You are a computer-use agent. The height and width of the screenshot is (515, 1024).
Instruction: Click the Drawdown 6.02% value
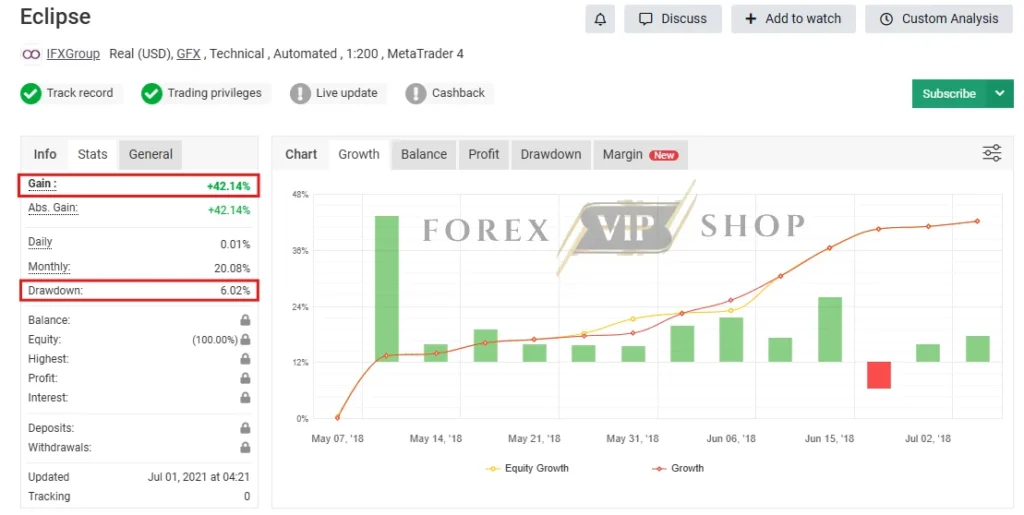[235, 290]
